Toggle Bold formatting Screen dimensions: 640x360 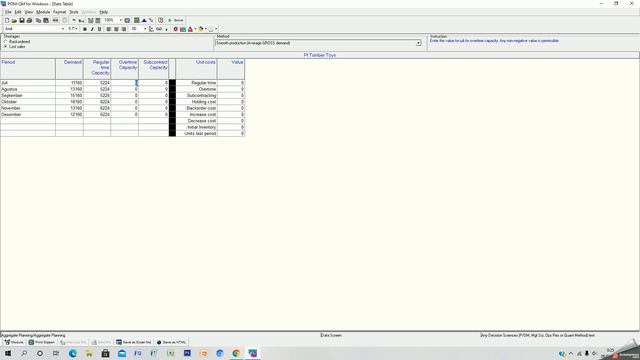pos(84,29)
